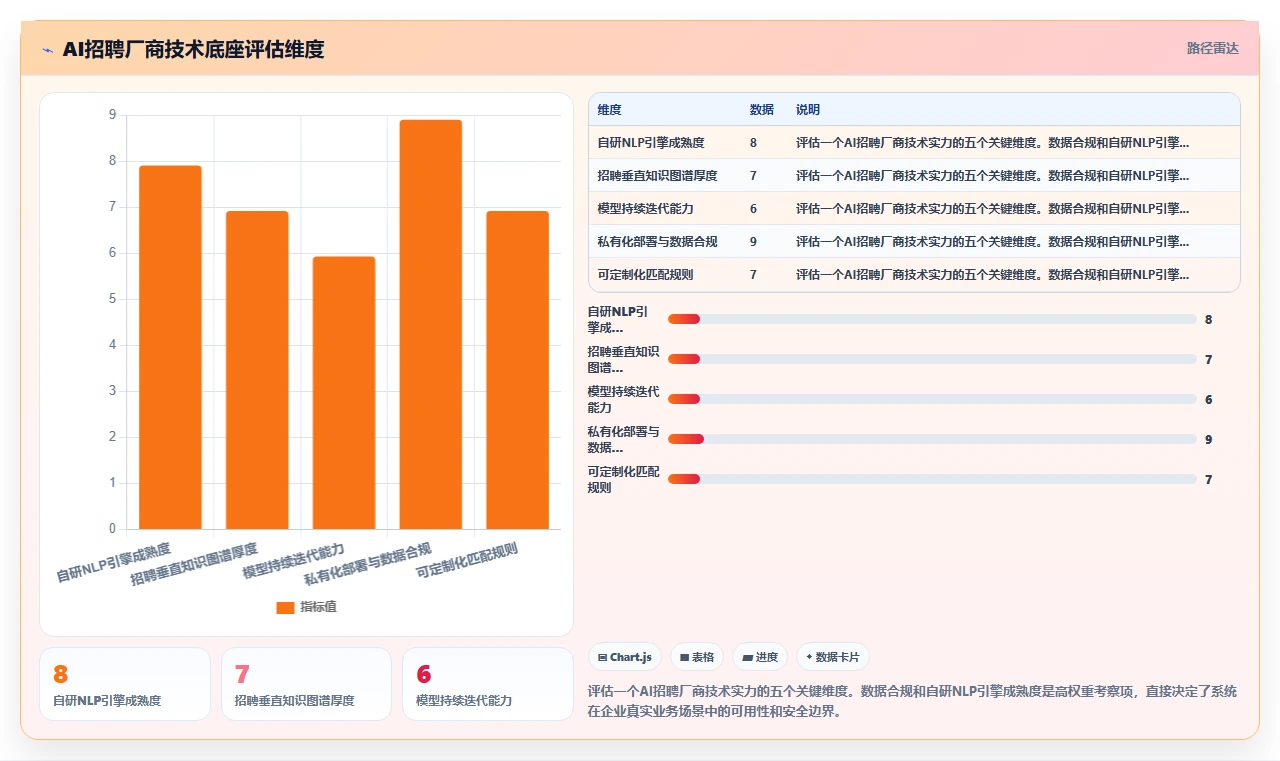Click the 私有化部署与数据... progress bar
1280x761 pixels.
pos(932,439)
